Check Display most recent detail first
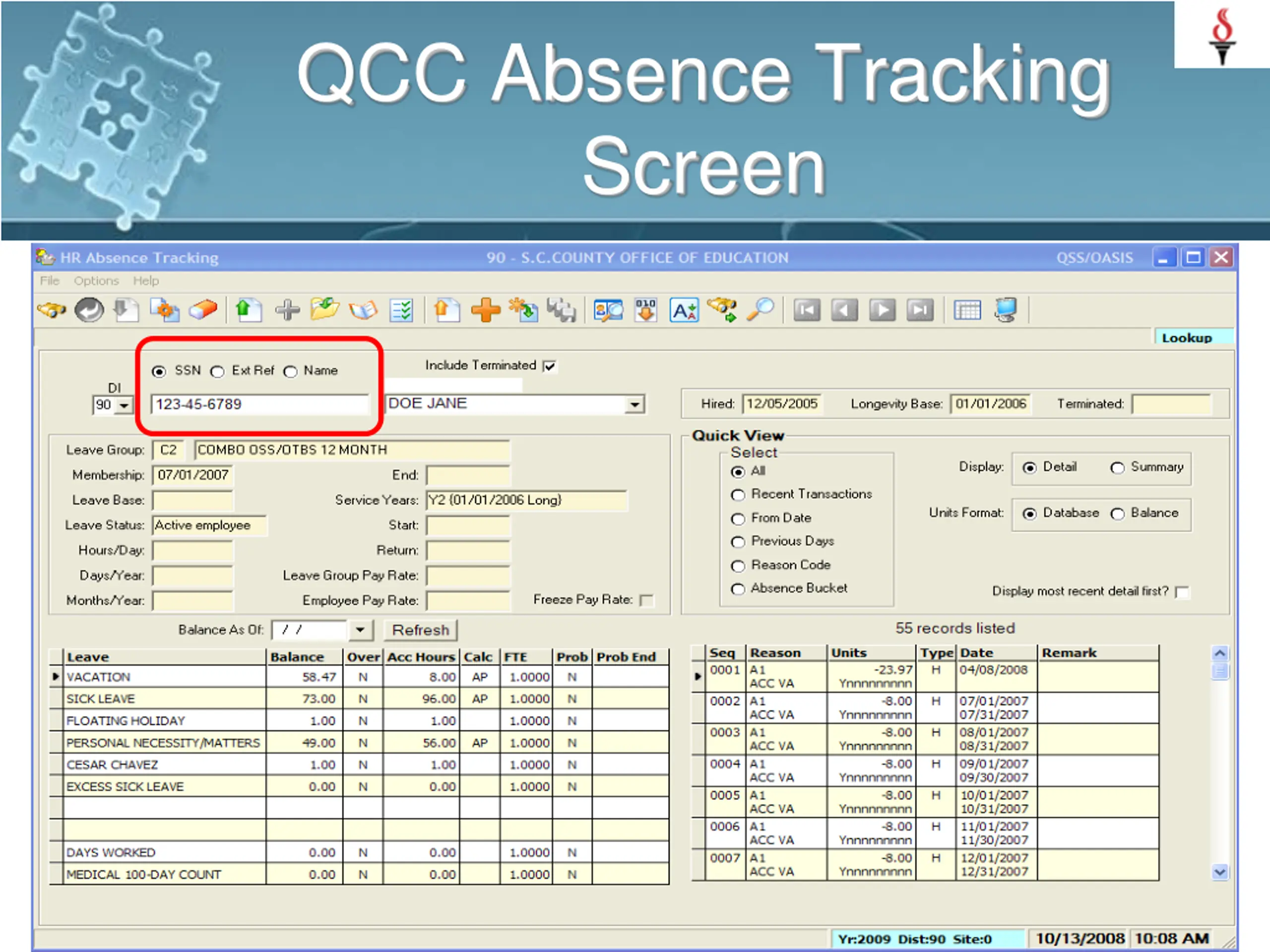The width and height of the screenshot is (1270, 952). [x=1182, y=592]
